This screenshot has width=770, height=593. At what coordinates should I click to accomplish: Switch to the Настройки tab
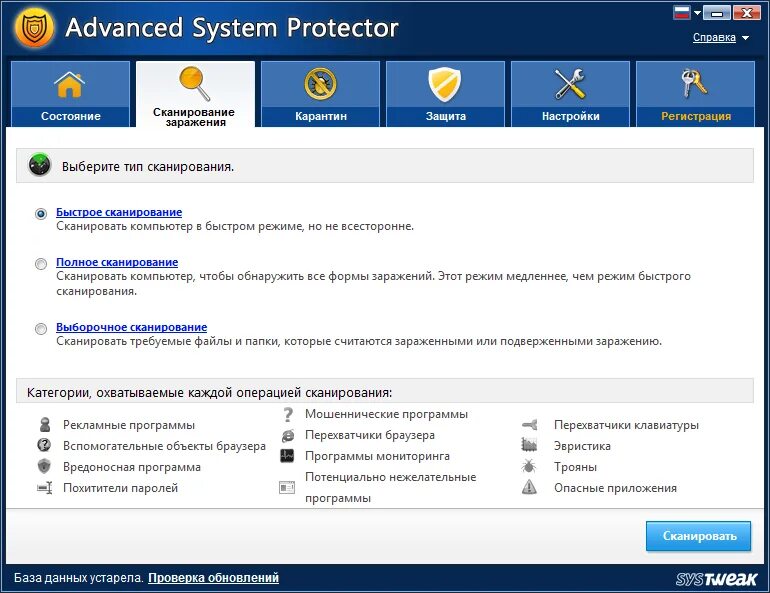(570, 94)
